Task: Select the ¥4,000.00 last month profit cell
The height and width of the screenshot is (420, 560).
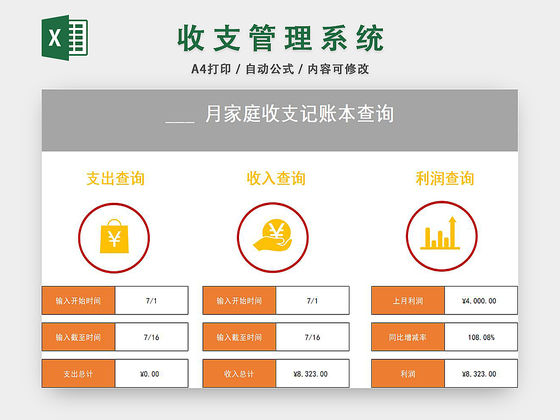Action: tap(481, 300)
